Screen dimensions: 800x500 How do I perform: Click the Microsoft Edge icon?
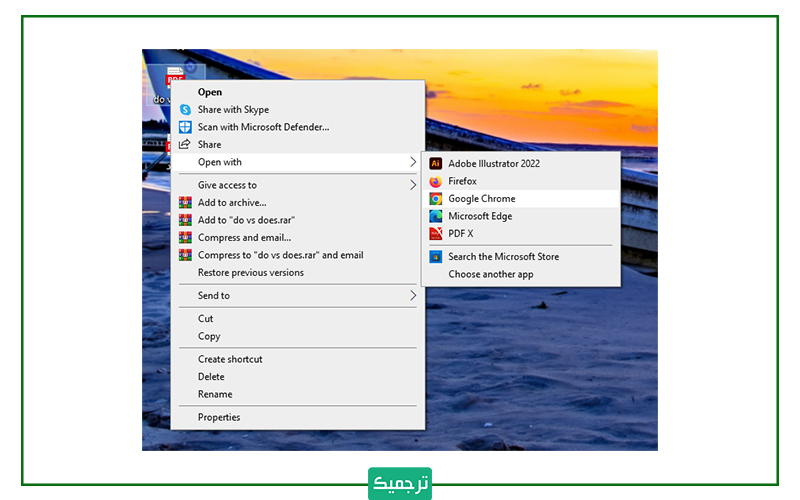pos(435,216)
